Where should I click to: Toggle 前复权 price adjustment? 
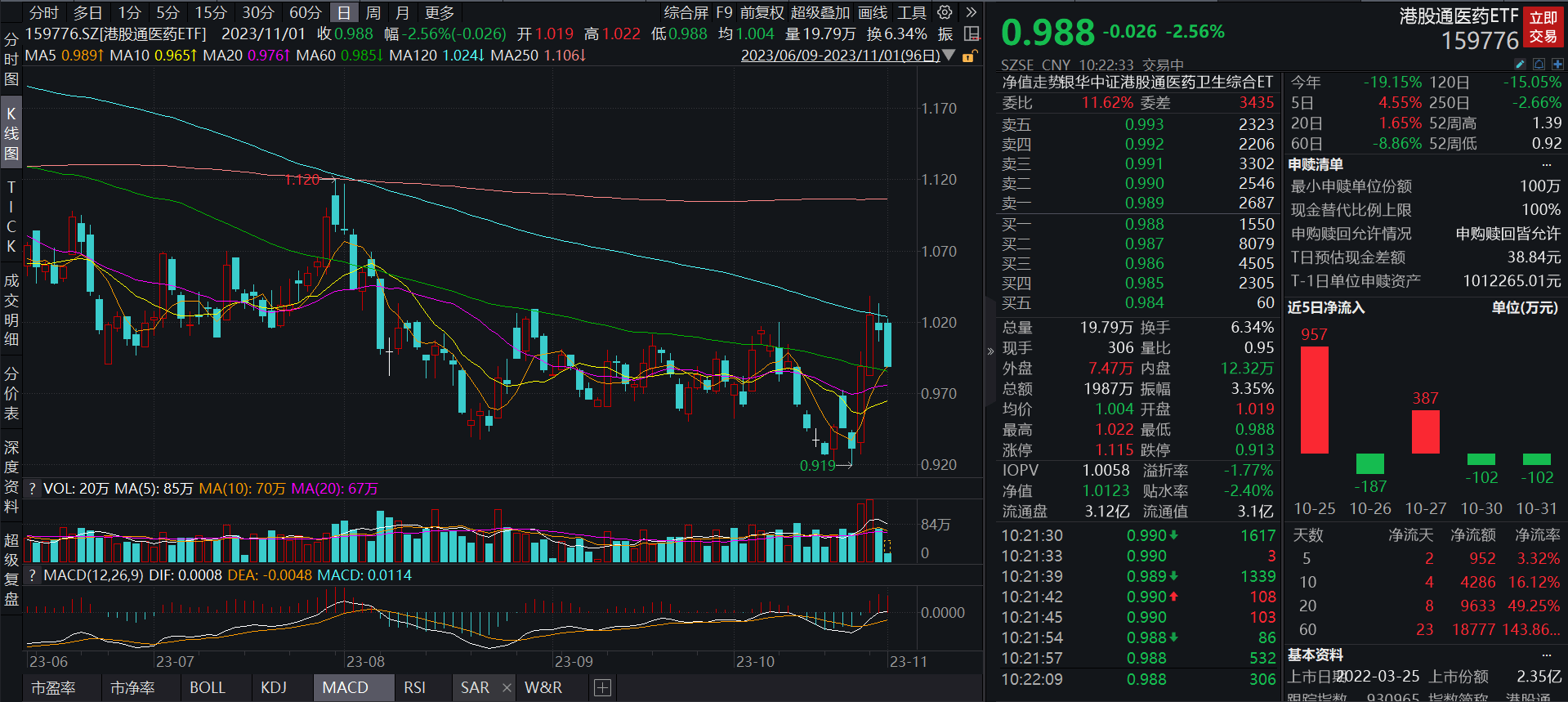click(x=762, y=12)
